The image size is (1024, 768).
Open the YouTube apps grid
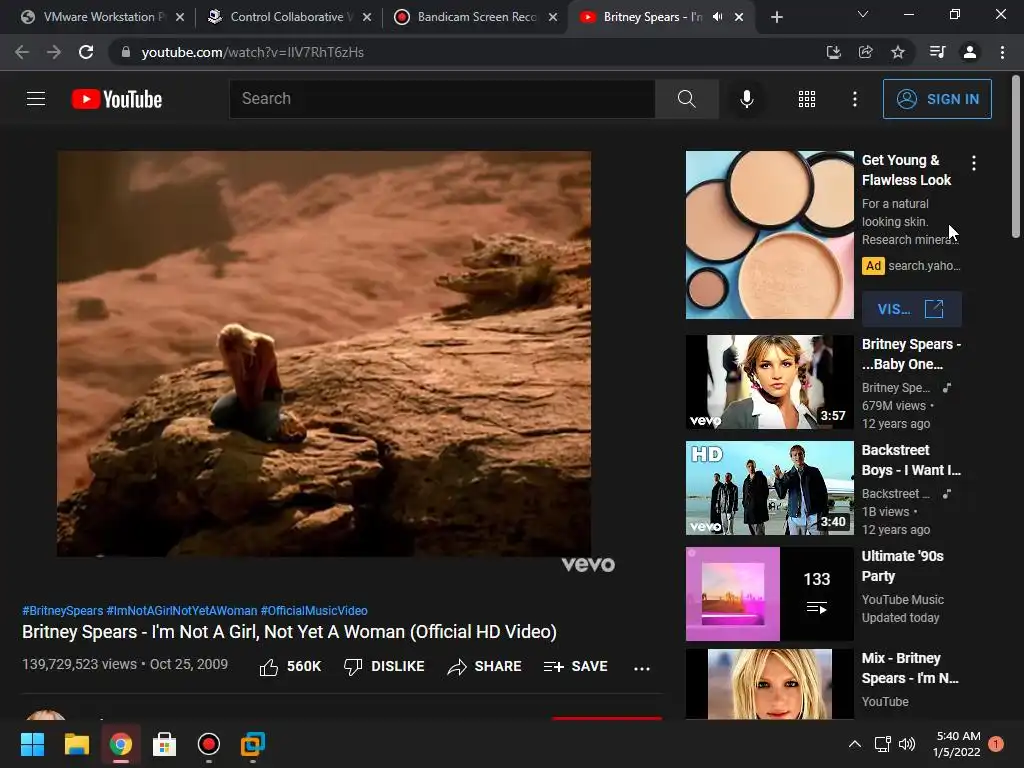click(x=807, y=99)
